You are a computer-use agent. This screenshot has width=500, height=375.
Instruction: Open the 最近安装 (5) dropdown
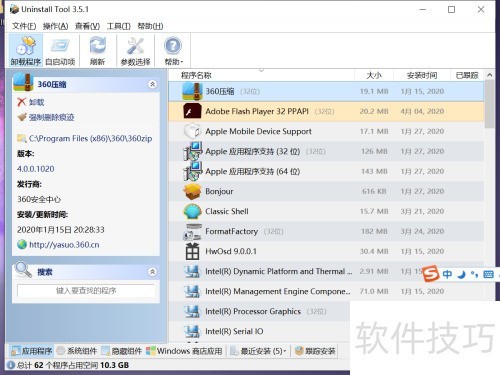[258, 351]
